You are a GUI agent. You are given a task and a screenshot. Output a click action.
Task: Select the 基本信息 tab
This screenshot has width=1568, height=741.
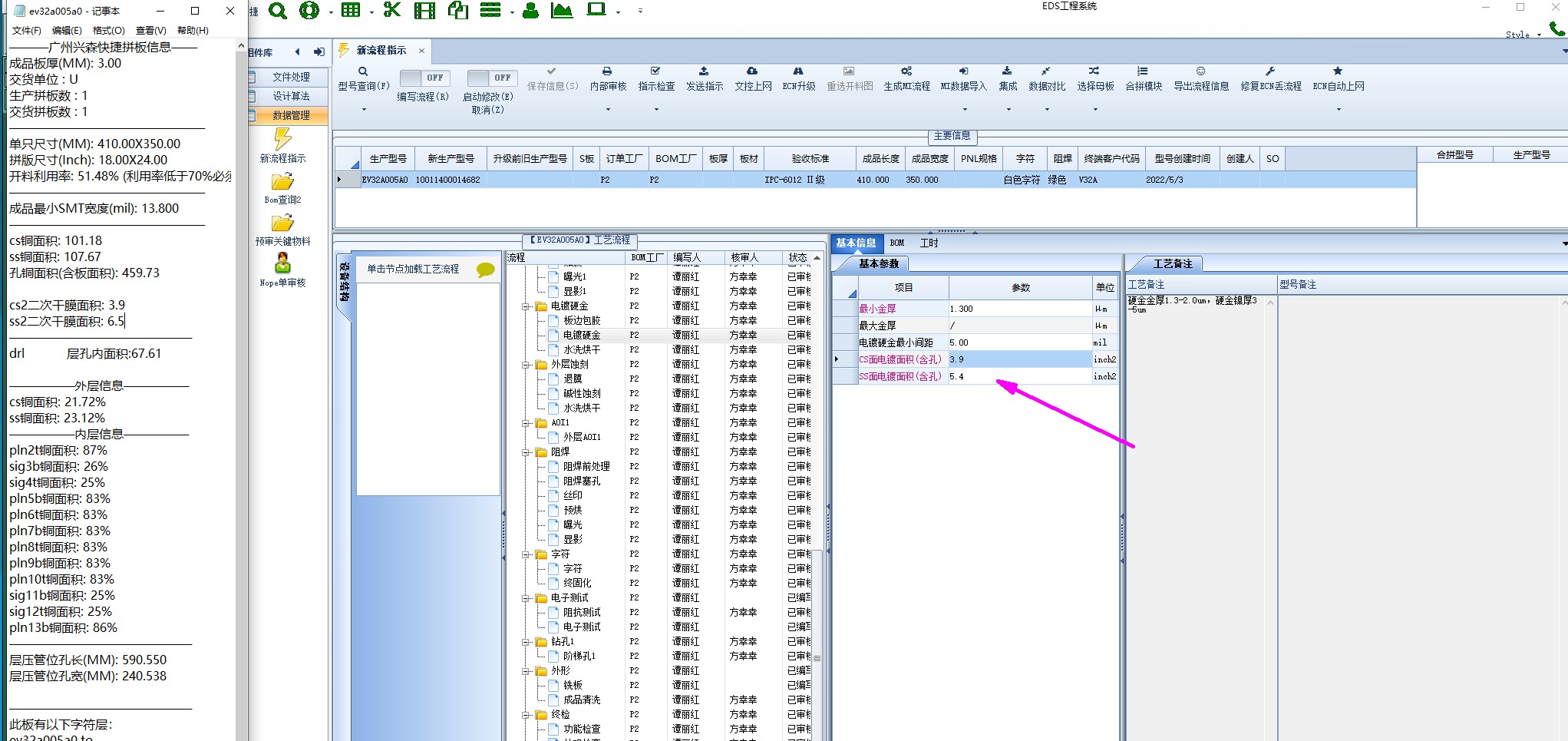click(x=856, y=243)
